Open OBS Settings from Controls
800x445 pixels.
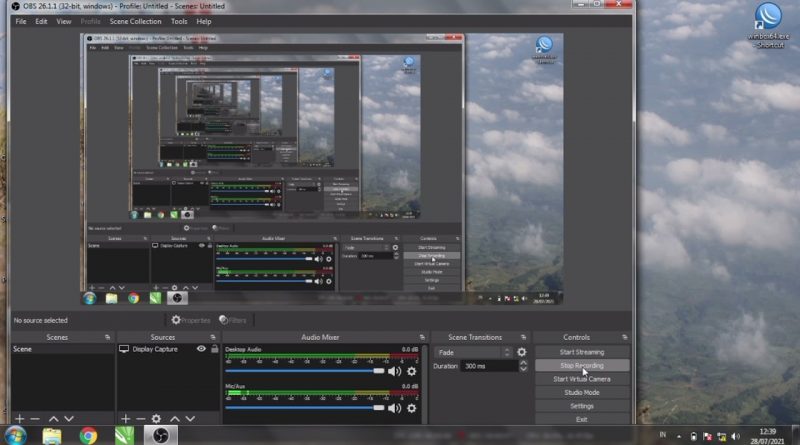(582, 406)
